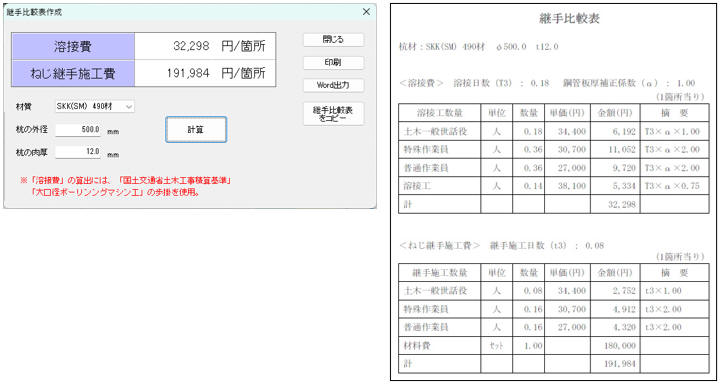Click the 溶接工 row label

point(418,186)
